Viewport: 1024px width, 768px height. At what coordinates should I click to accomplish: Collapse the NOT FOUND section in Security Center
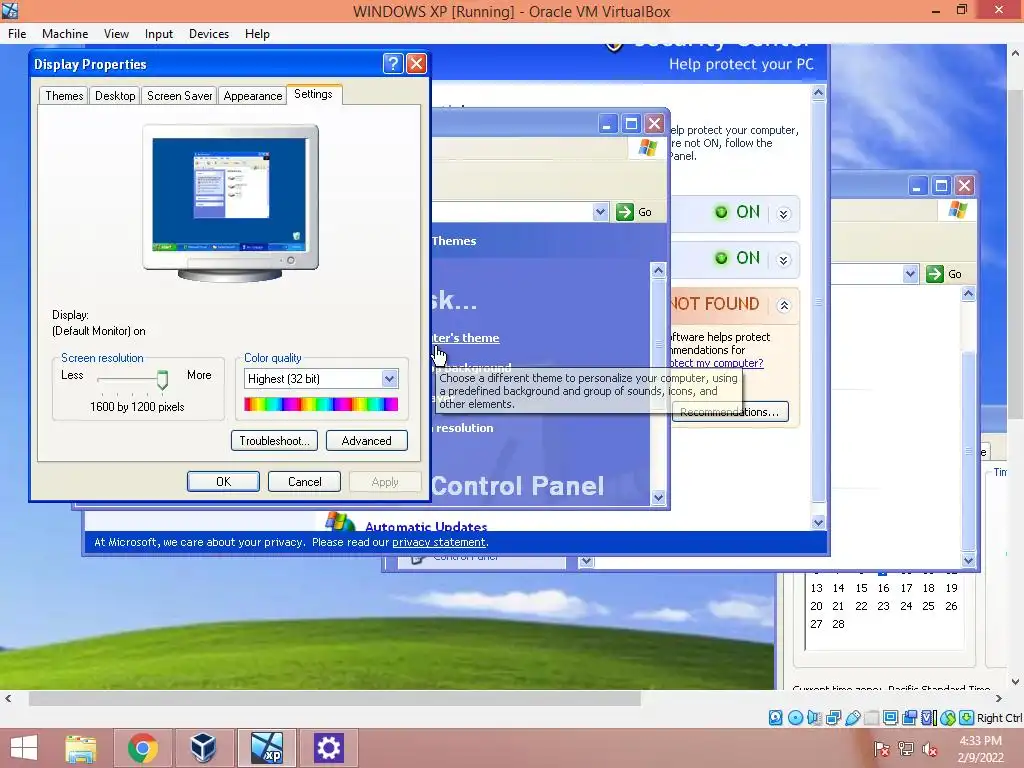784,306
